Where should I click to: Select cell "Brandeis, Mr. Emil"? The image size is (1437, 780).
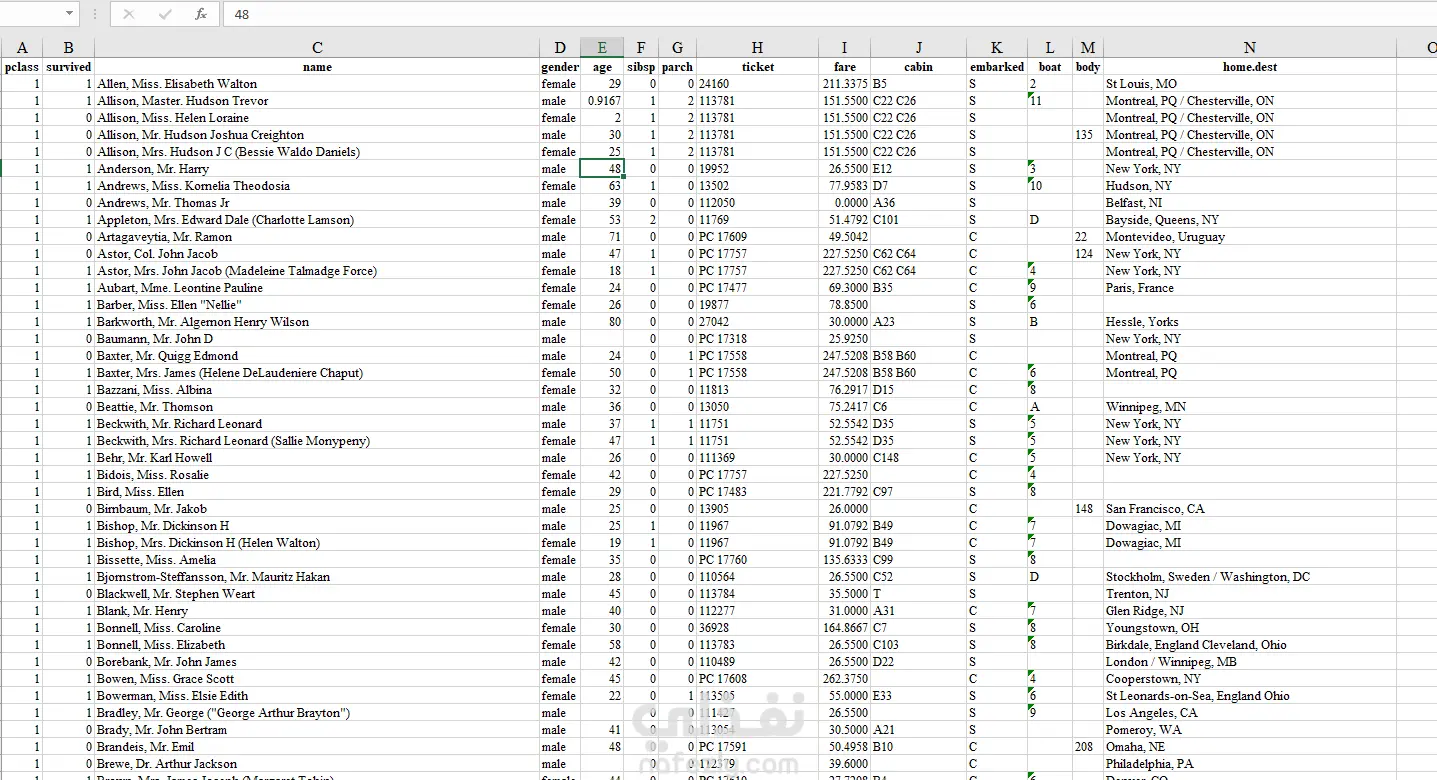pos(317,747)
